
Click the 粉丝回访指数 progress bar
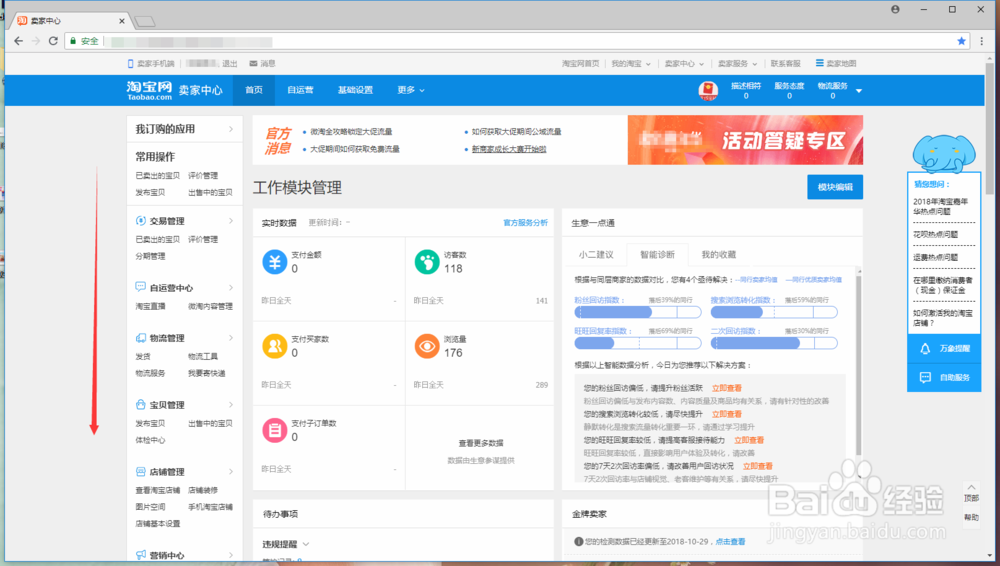tap(638, 312)
